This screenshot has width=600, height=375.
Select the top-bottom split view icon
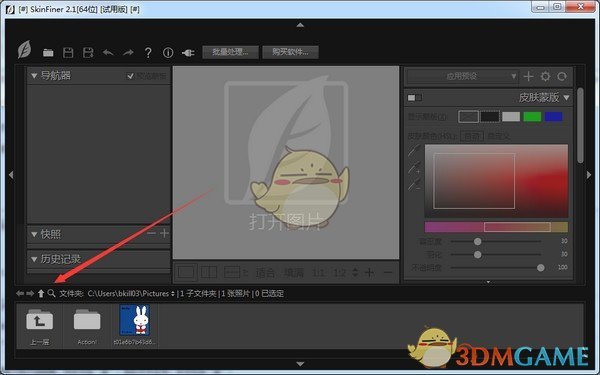pyautogui.click(x=232, y=272)
